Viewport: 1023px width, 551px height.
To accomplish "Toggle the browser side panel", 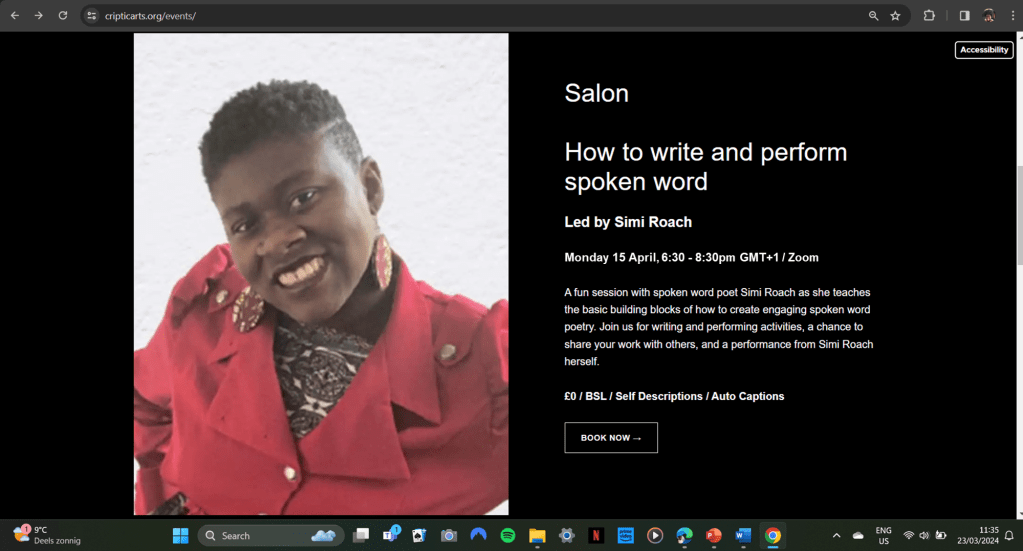I will pyautogui.click(x=964, y=16).
